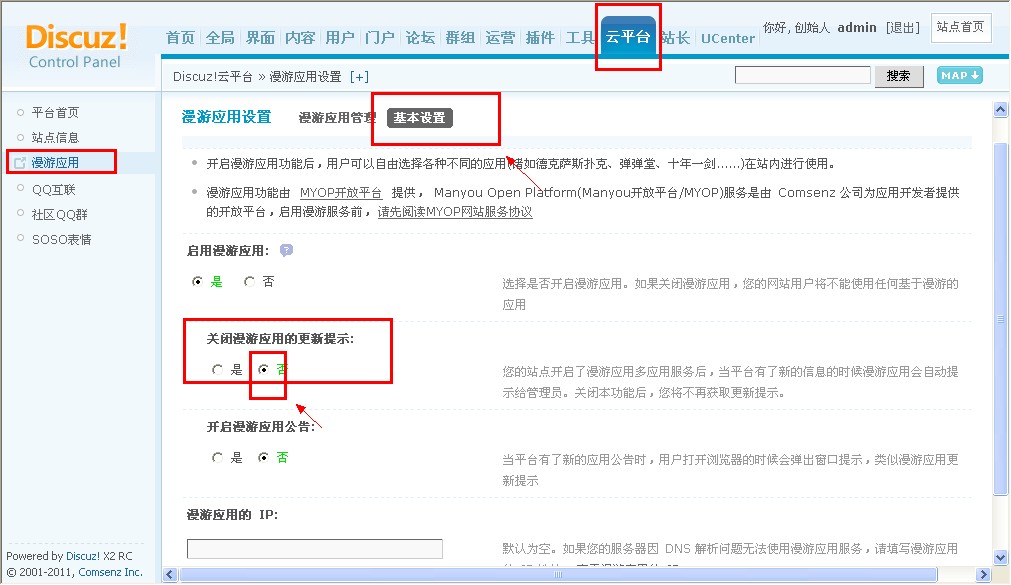Click the 漫游应用 sidebar icon
Screen dimensions: 1011x585
tap(20, 163)
